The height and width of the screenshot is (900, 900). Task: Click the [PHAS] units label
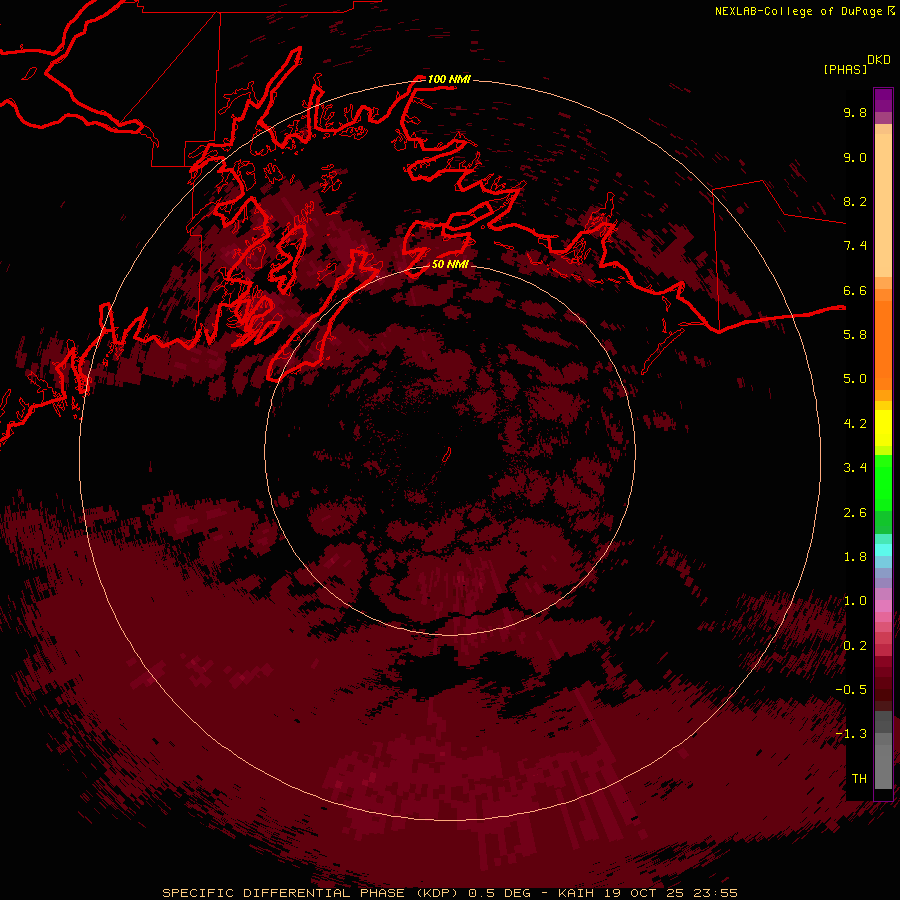(x=845, y=69)
